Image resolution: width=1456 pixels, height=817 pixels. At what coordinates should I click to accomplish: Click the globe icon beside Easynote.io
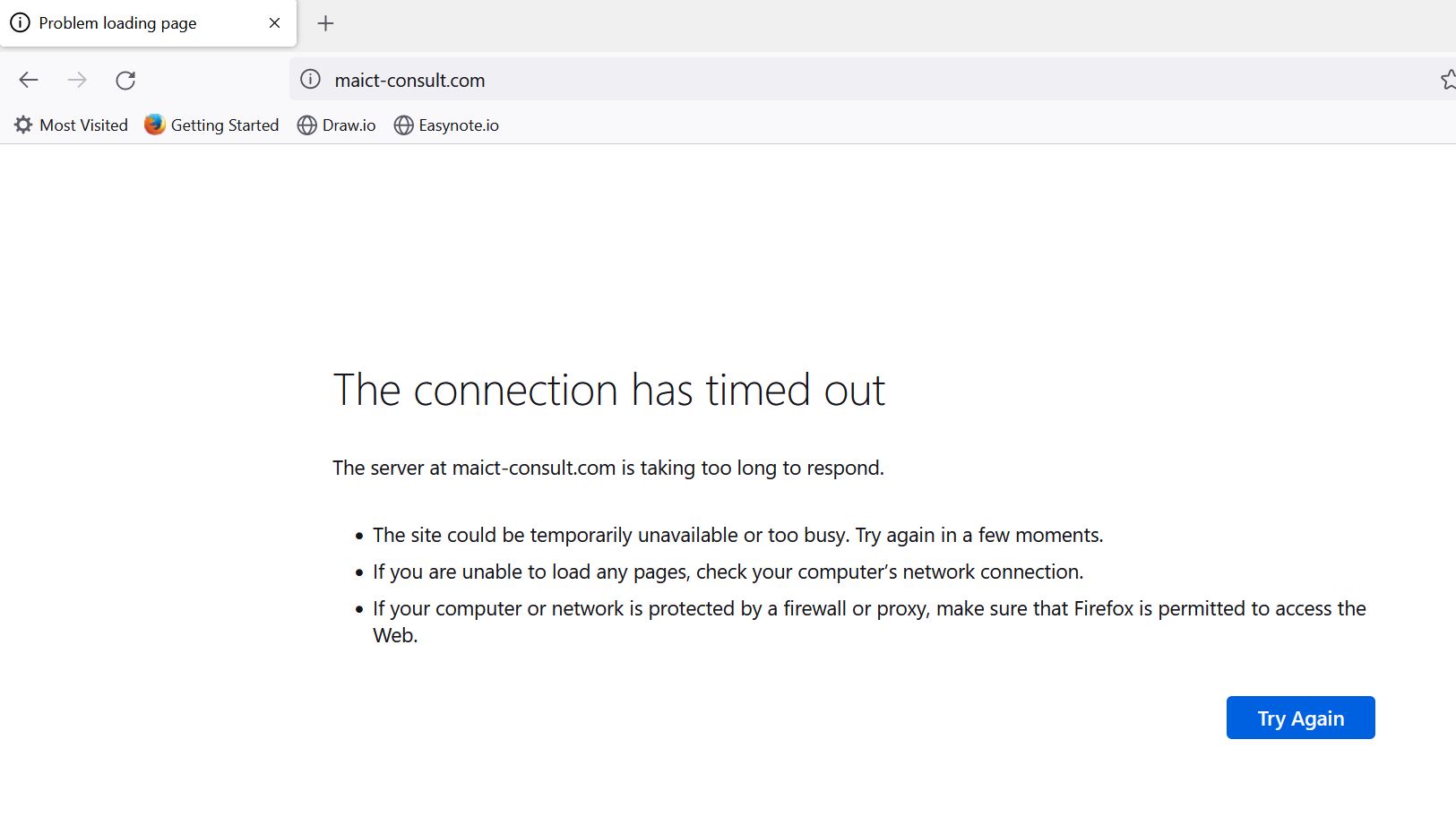click(x=403, y=125)
